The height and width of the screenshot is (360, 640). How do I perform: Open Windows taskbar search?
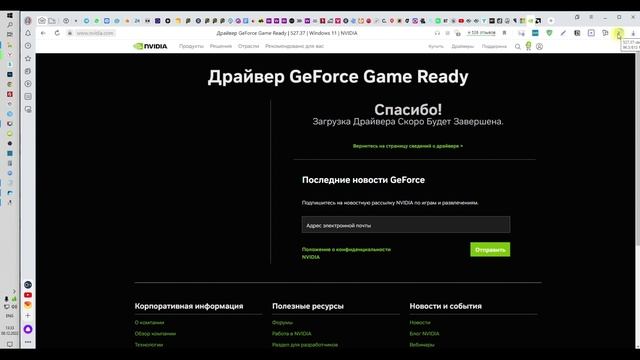(10, 25)
